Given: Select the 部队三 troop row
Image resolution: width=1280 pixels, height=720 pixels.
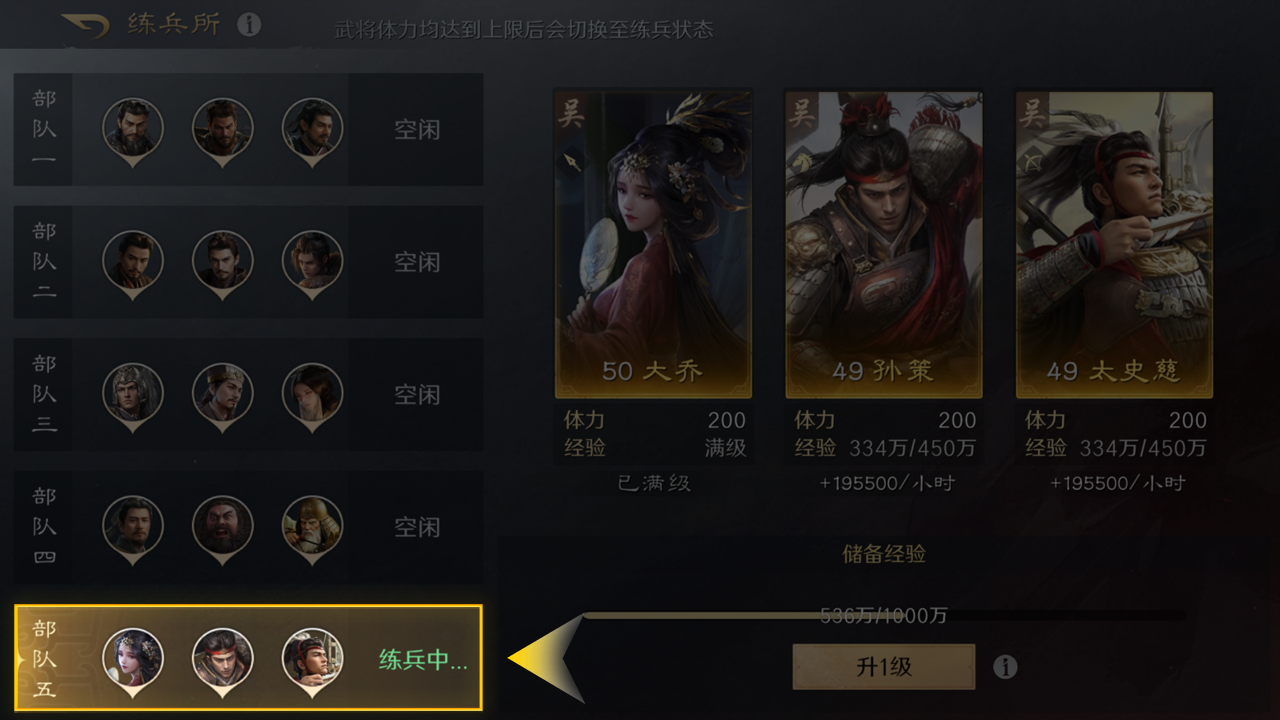Looking at the screenshot, I should 248,394.
